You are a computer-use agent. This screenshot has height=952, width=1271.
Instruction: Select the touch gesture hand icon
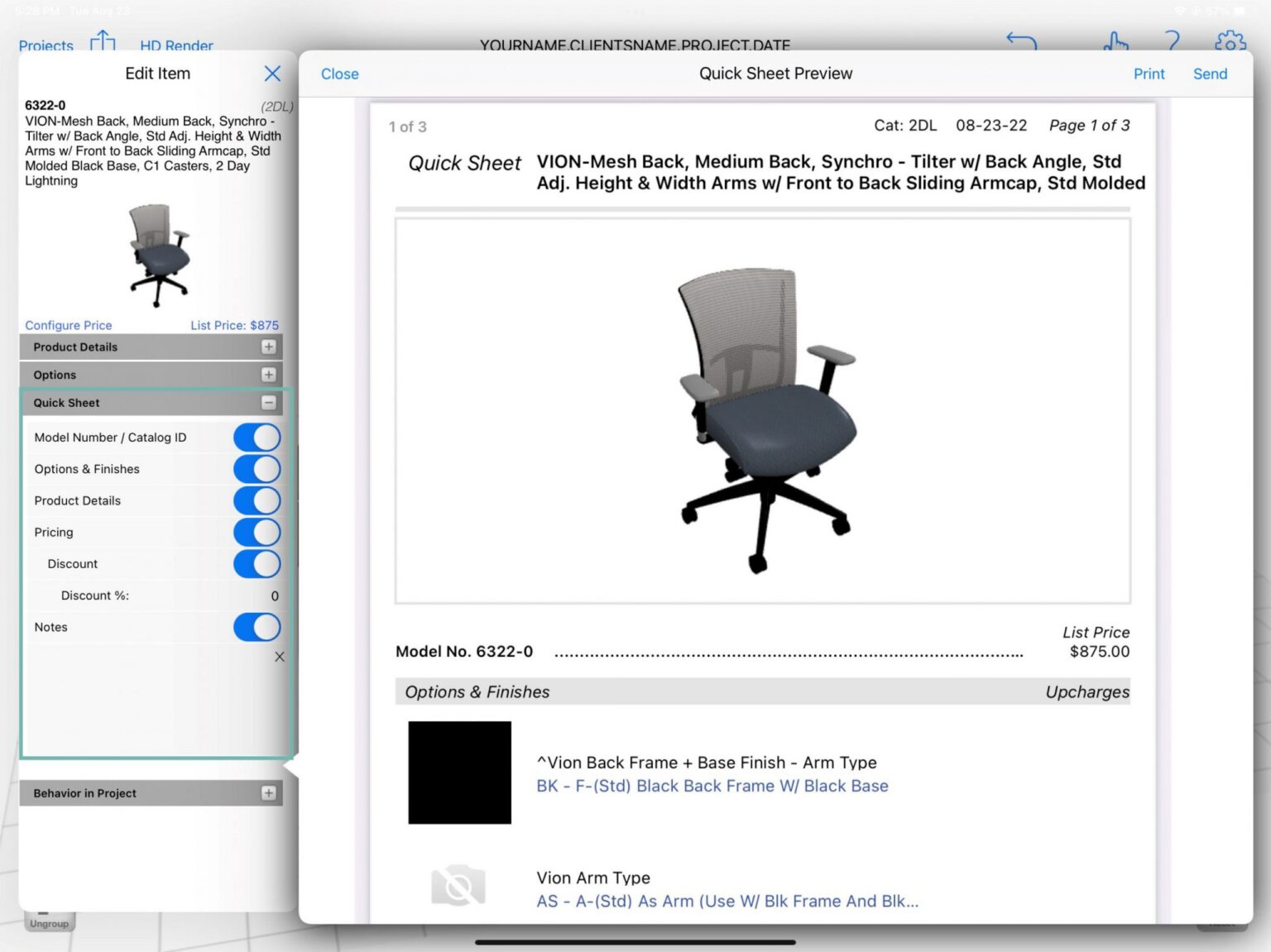pos(1115,41)
